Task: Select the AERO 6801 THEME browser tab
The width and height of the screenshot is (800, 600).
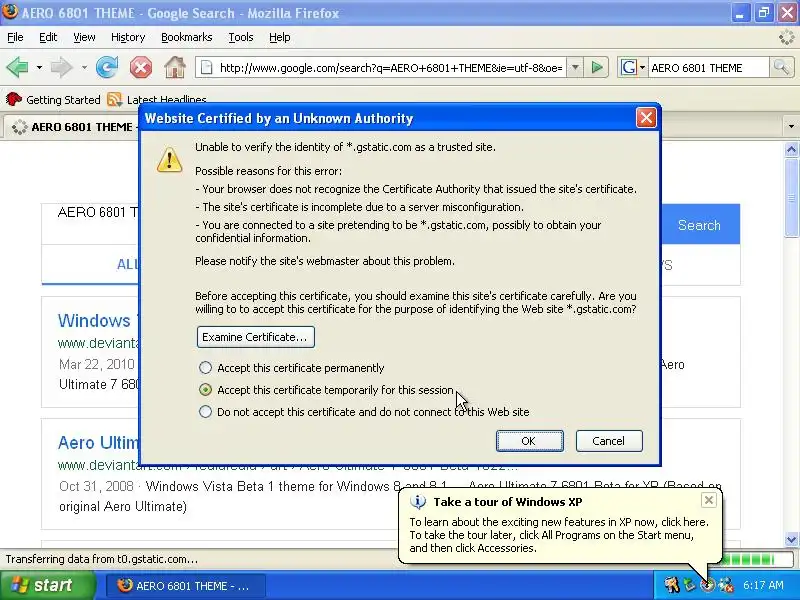Action: [x=72, y=127]
